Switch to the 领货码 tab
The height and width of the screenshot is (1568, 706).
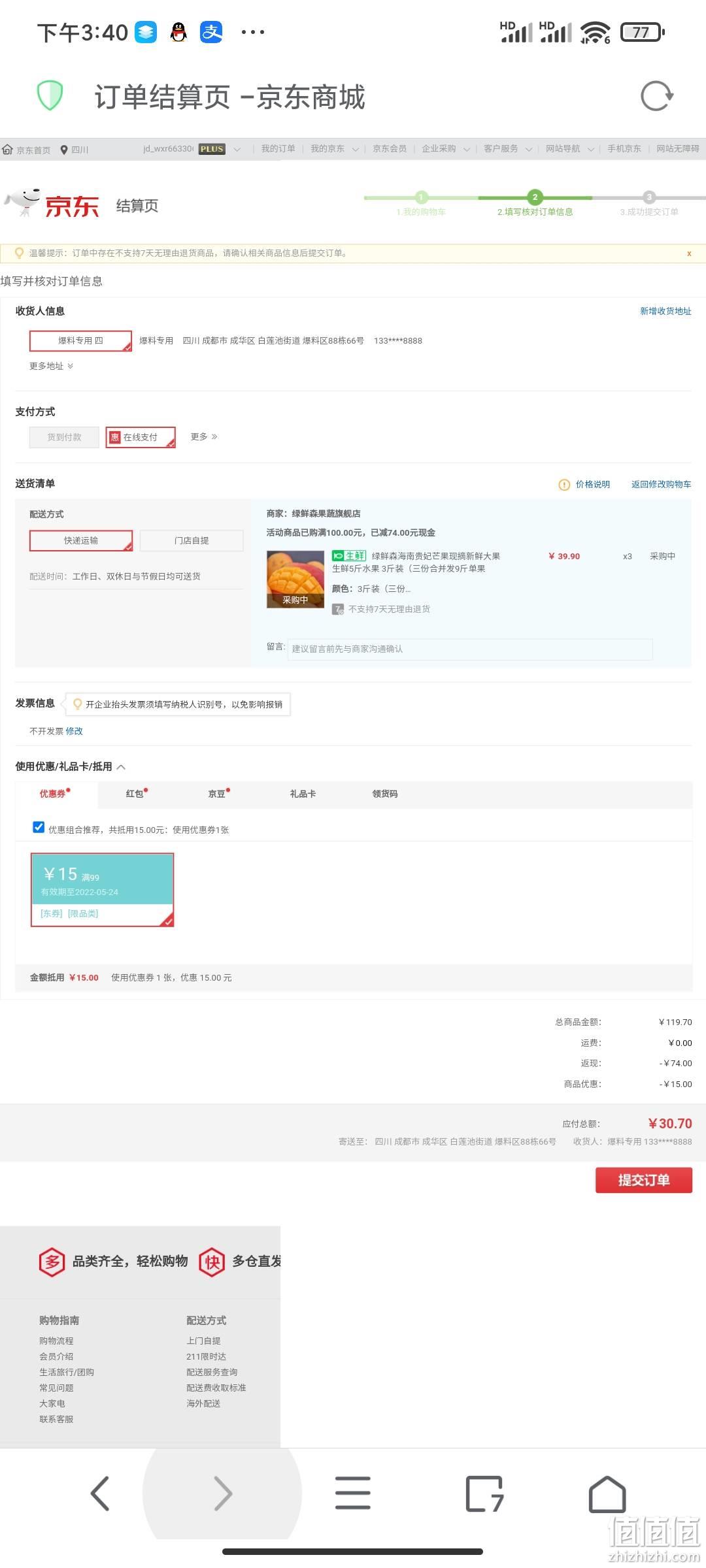[385, 794]
